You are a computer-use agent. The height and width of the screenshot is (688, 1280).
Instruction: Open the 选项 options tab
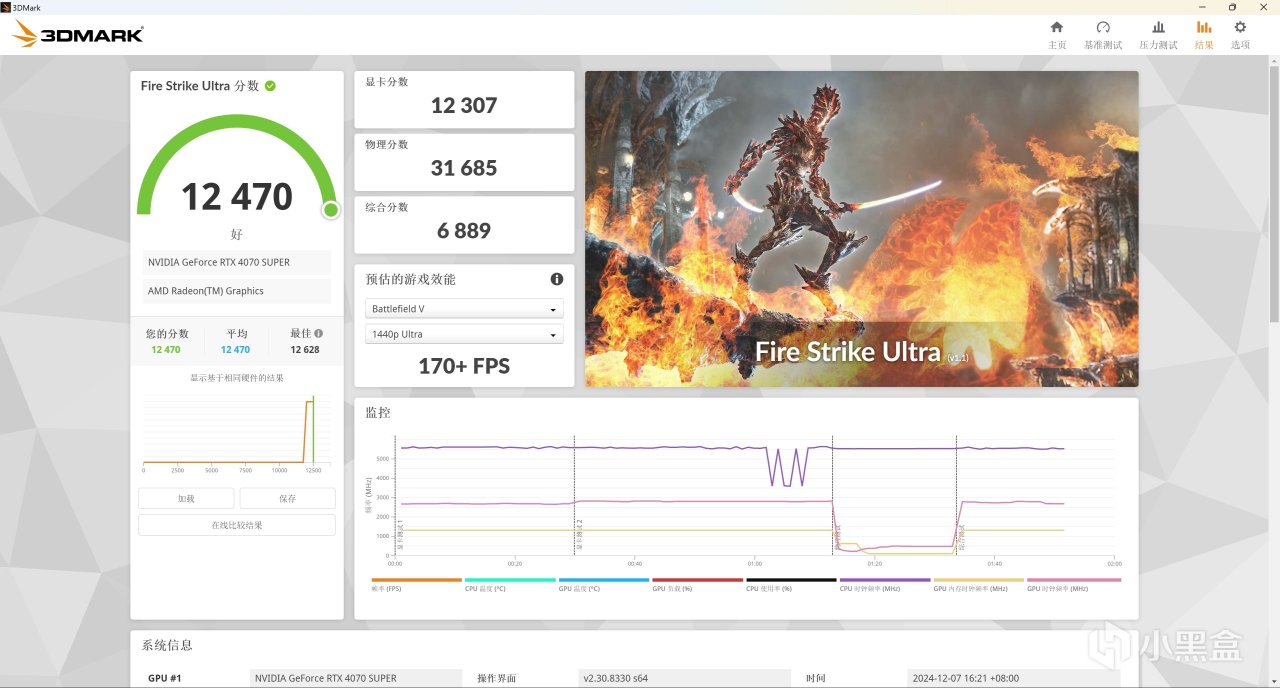click(1240, 35)
